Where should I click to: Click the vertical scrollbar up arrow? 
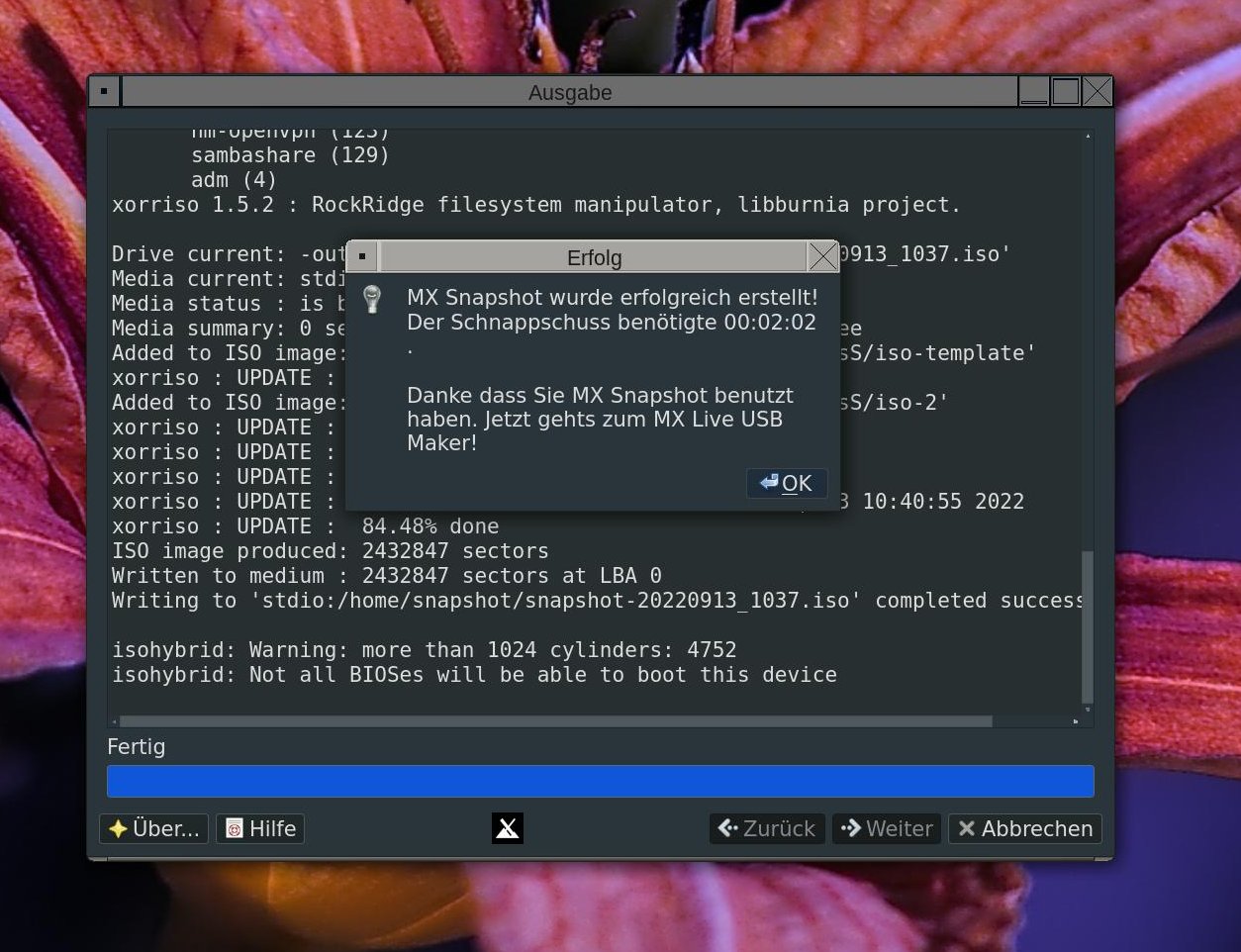click(x=1088, y=136)
